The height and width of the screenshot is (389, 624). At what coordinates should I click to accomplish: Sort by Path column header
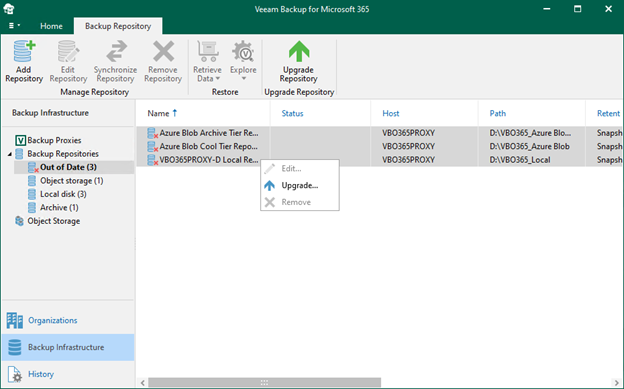[x=497, y=113]
